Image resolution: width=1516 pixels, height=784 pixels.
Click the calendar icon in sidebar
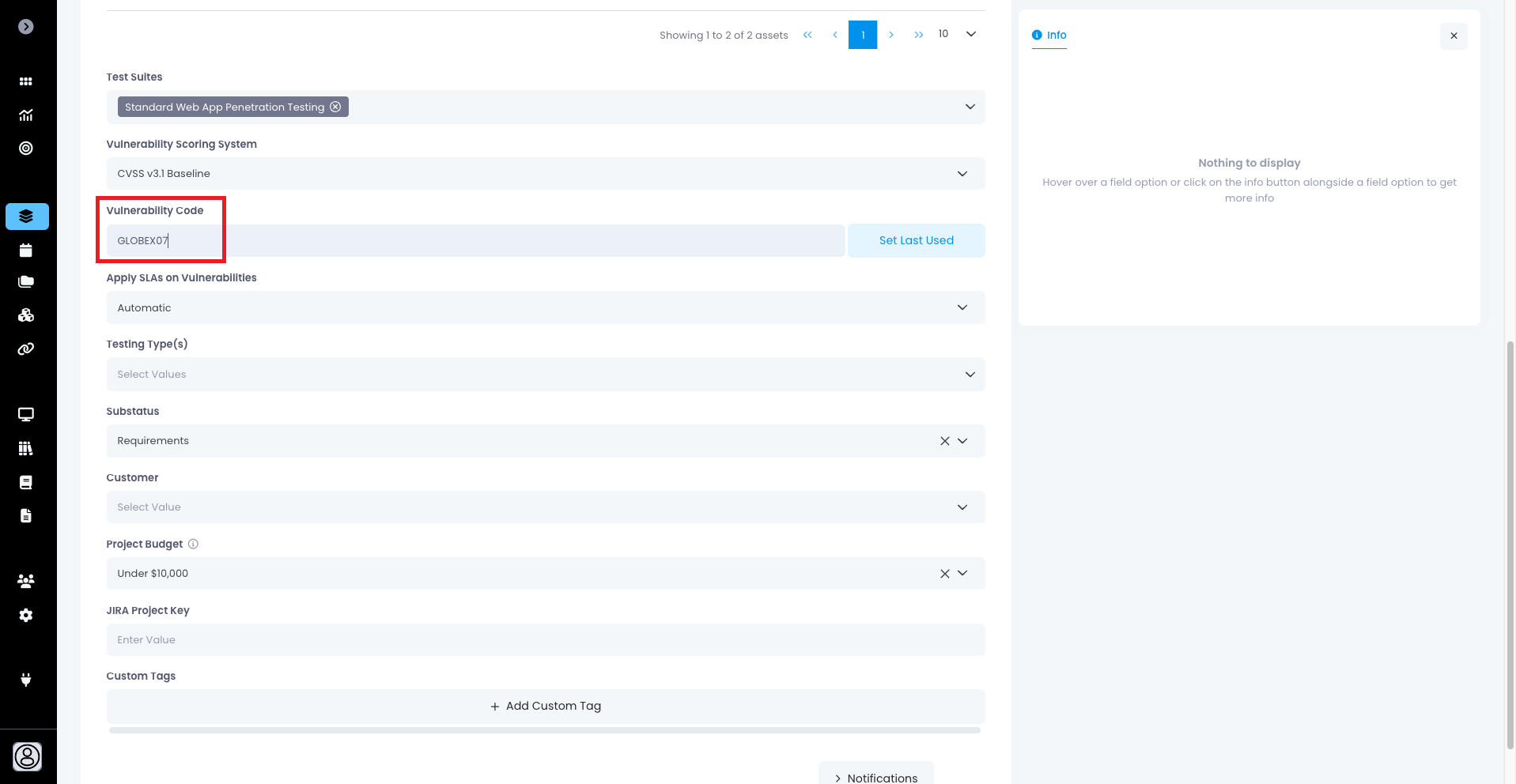(x=26, y=251)
